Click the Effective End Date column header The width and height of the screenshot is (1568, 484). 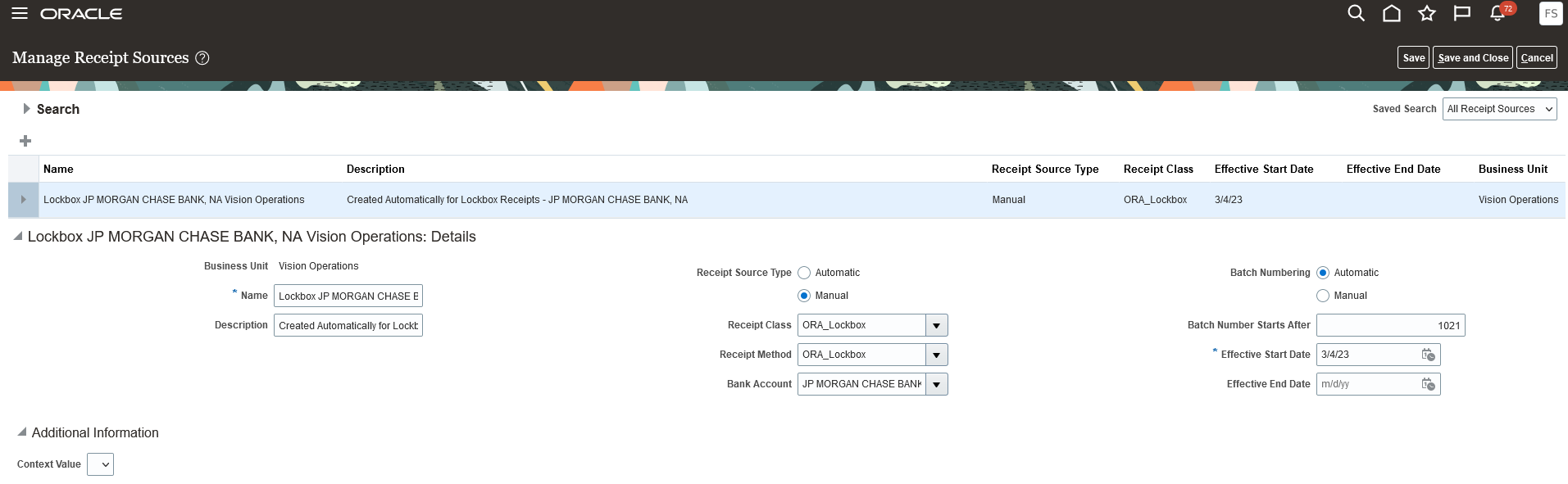coord(1393,169)
